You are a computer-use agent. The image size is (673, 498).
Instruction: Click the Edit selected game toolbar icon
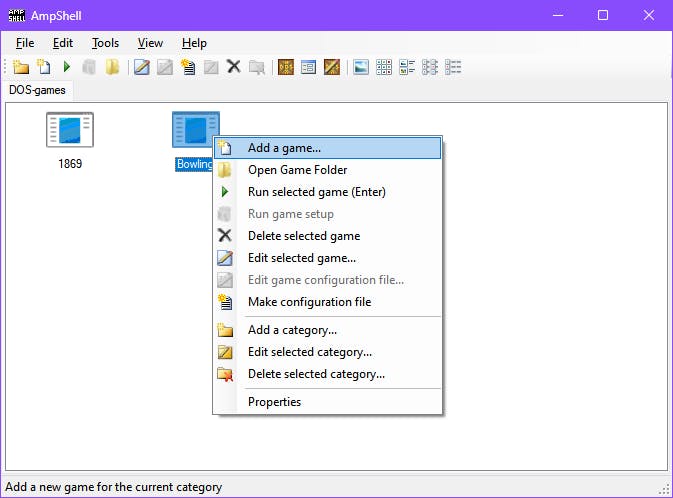coord(142,67)
